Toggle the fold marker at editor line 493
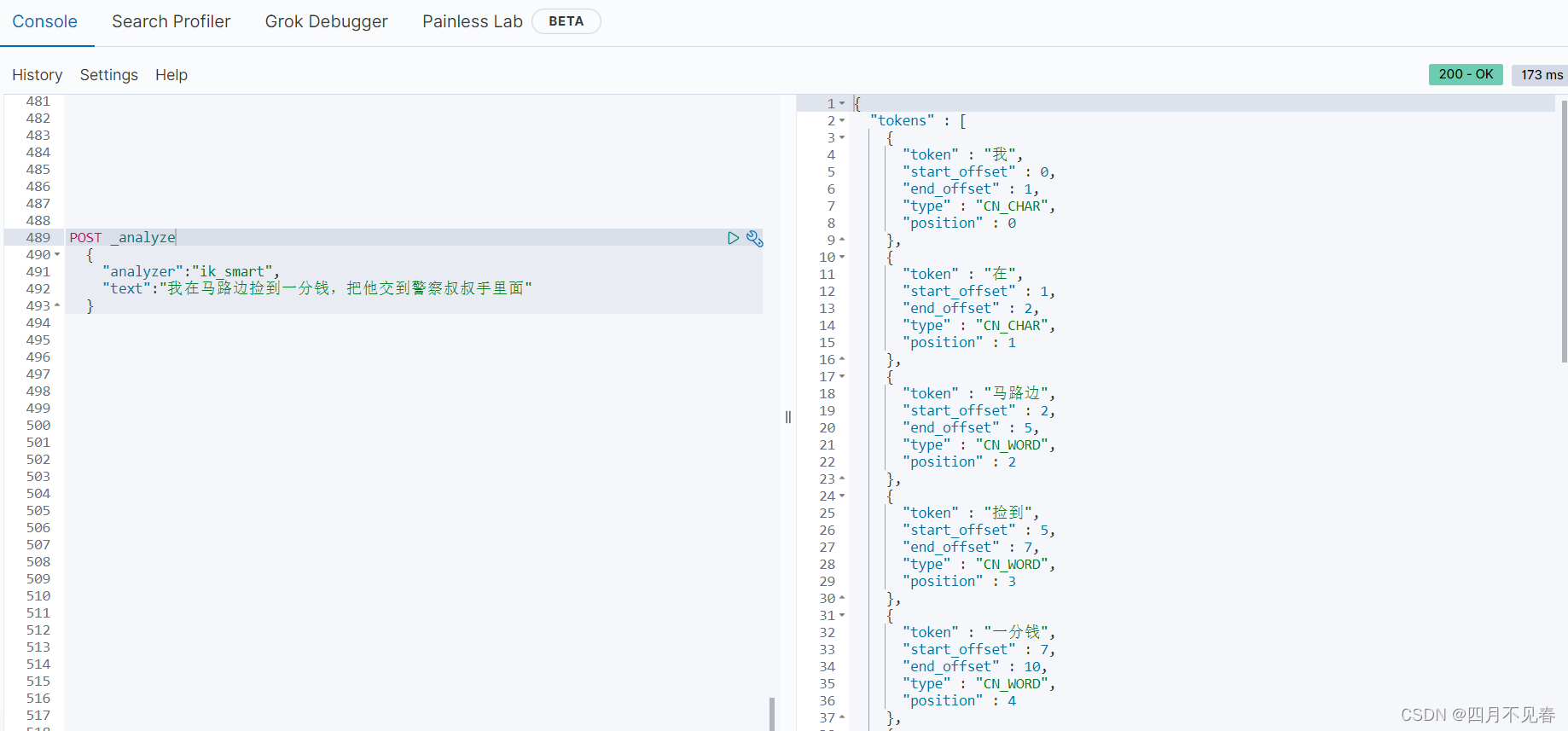The width and height of the screenshot is (1568, 731). (x=57, y=305)
